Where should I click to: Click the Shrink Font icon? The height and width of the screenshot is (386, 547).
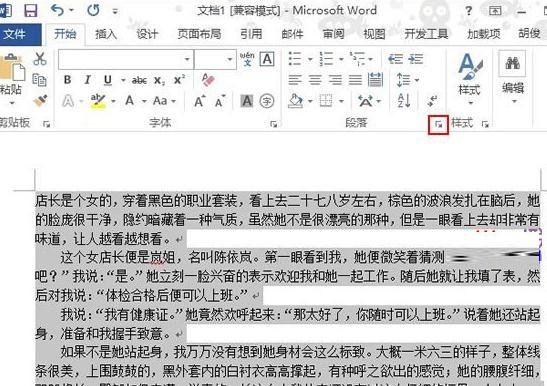pos(220,101)
